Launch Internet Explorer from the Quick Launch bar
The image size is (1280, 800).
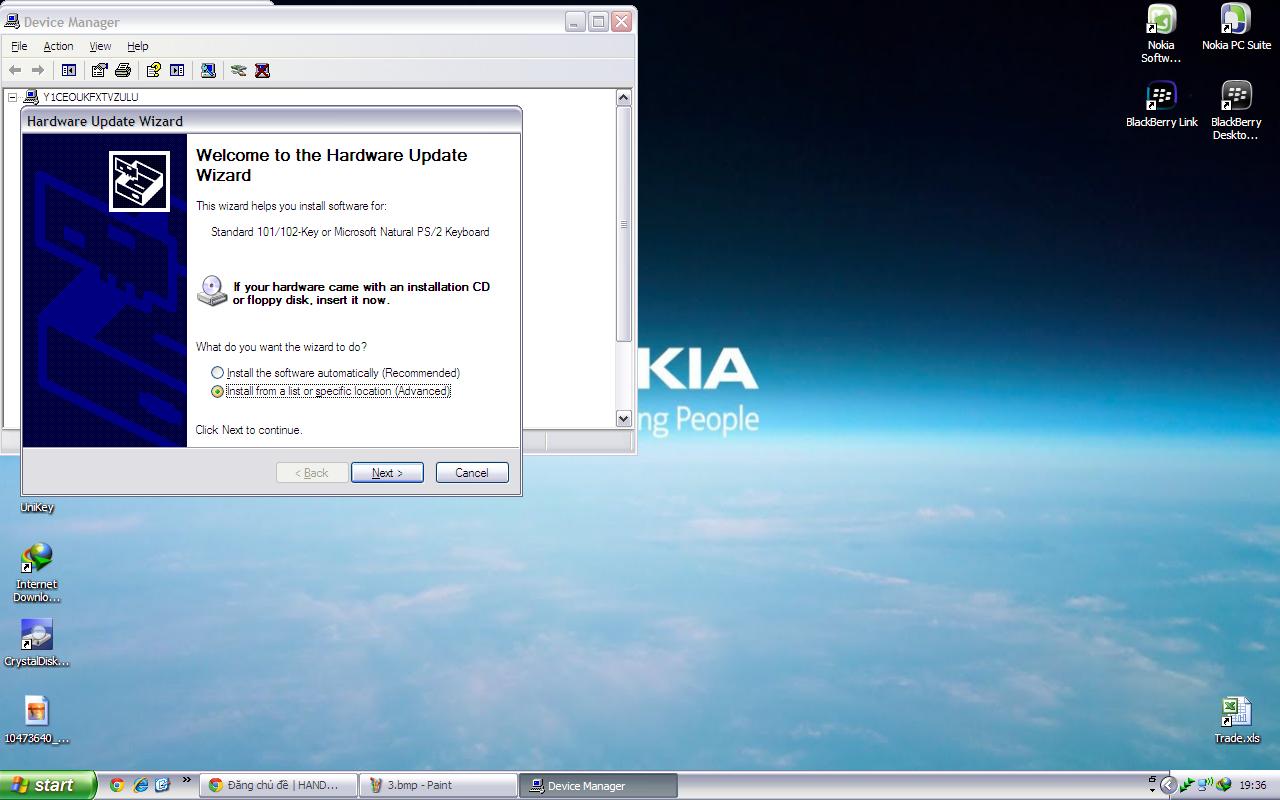[141, 785]
